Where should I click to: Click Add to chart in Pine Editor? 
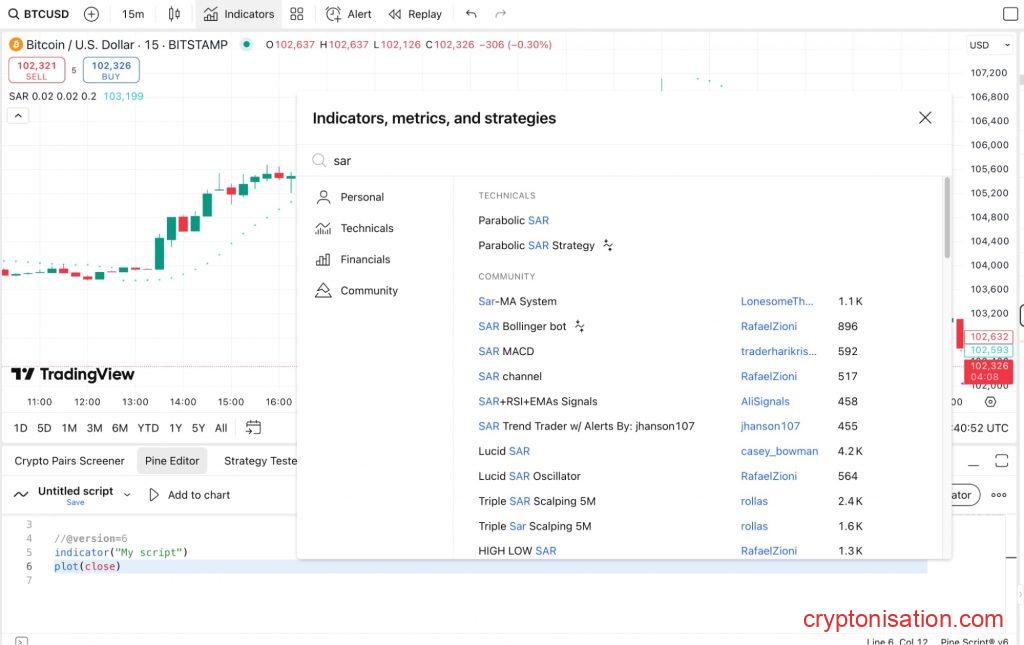click(x=189, y=495)
